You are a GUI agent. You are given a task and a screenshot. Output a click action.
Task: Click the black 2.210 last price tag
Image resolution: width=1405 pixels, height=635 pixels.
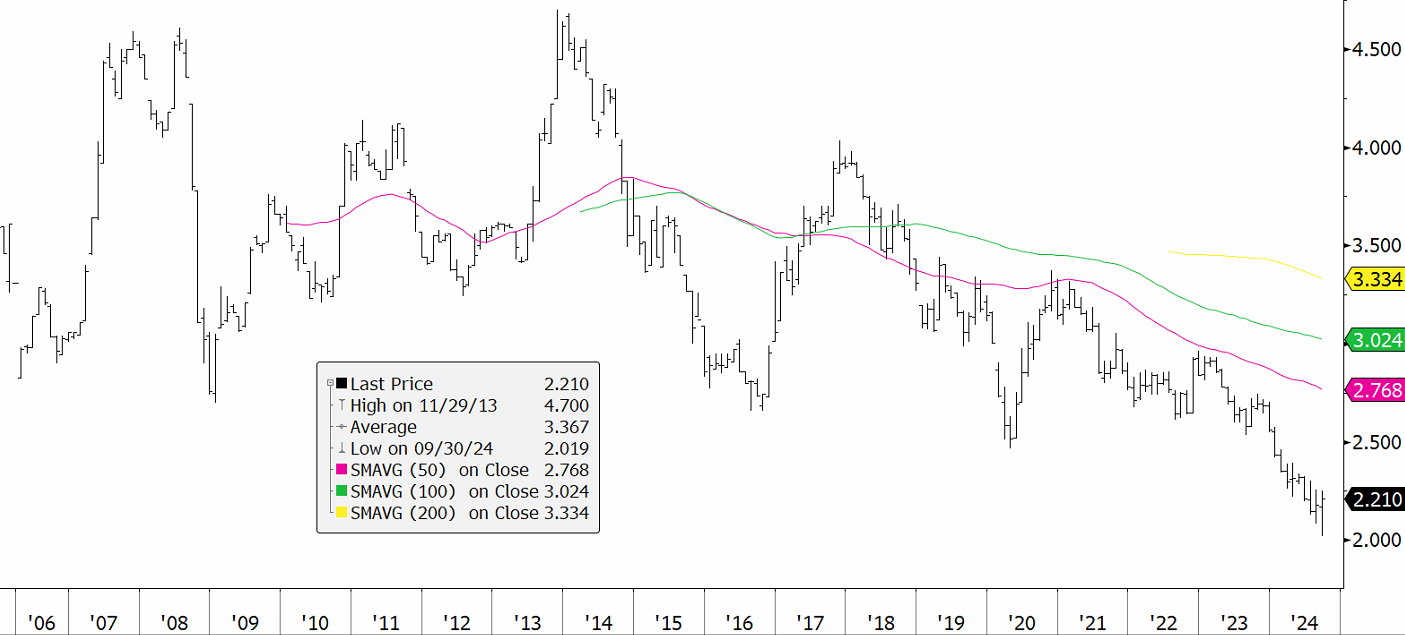pos(1376,499)
